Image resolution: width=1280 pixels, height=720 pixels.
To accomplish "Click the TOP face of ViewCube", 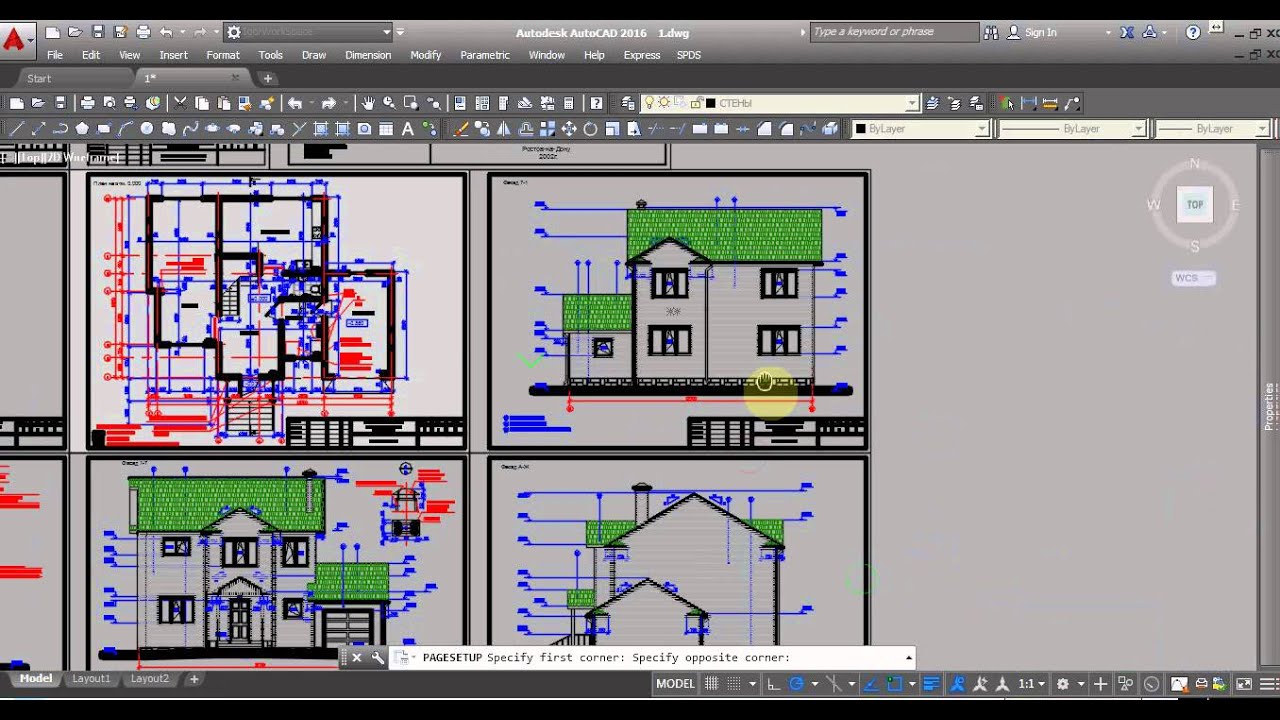I will coord(1195,204).
